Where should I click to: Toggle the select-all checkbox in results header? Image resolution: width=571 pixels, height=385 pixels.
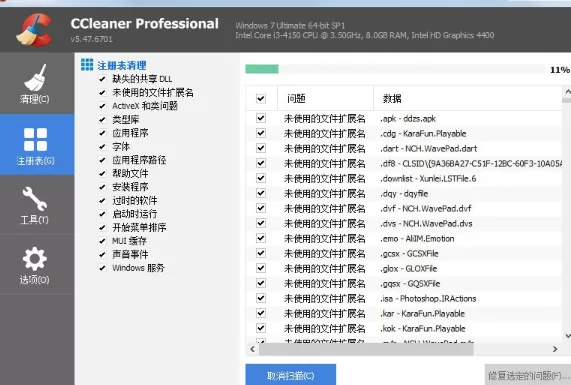pos(261,98)
